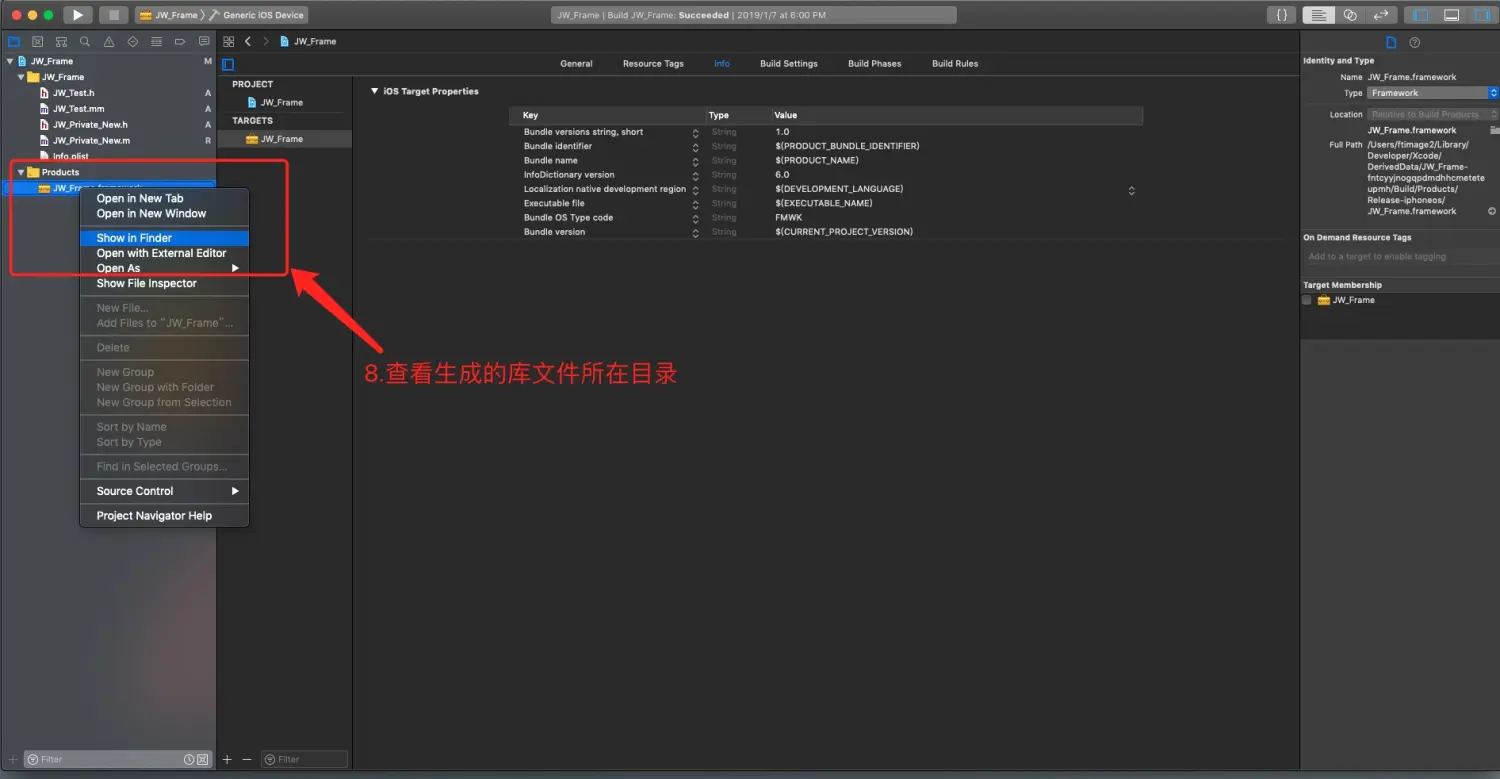Open the Type Framework dropdown
The width and height of the screenshot is (1500, 779).
click(x=1434, y=93)
